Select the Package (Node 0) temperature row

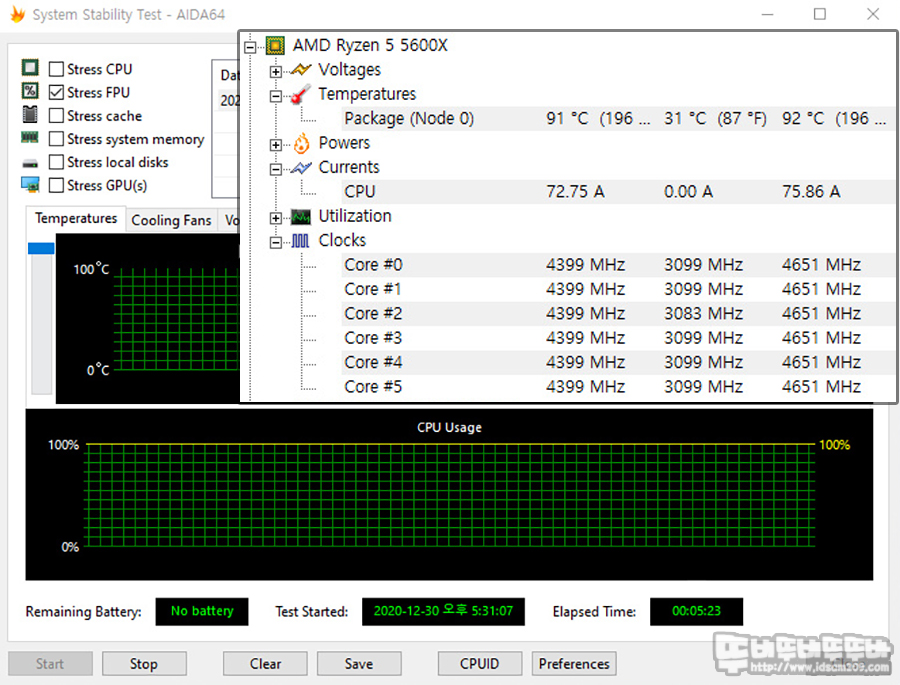[x=618, y=119]
